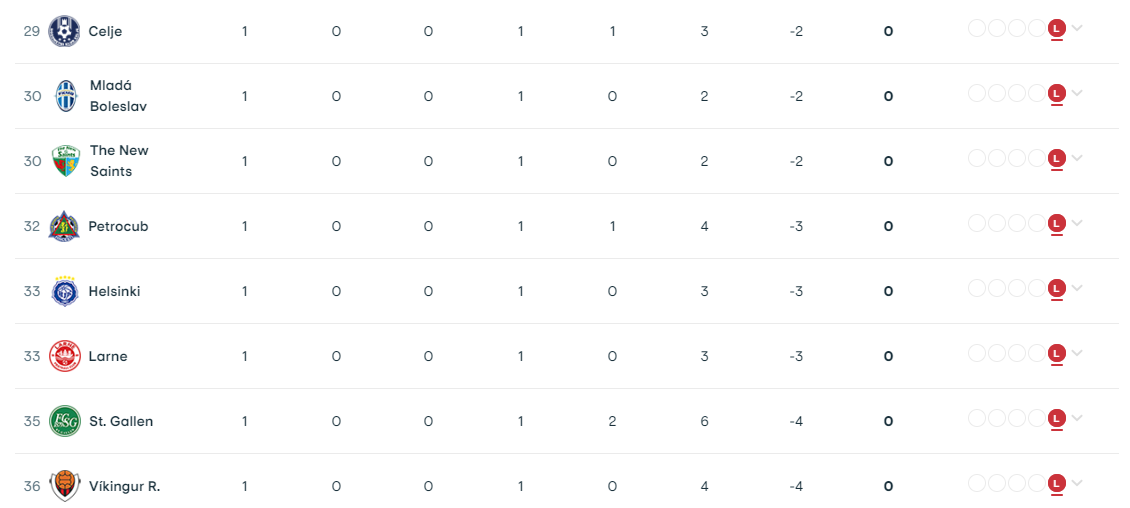1130x508 pixels.
Task: Click the St. Gallen club crest
Action: (x=65, y=421)
